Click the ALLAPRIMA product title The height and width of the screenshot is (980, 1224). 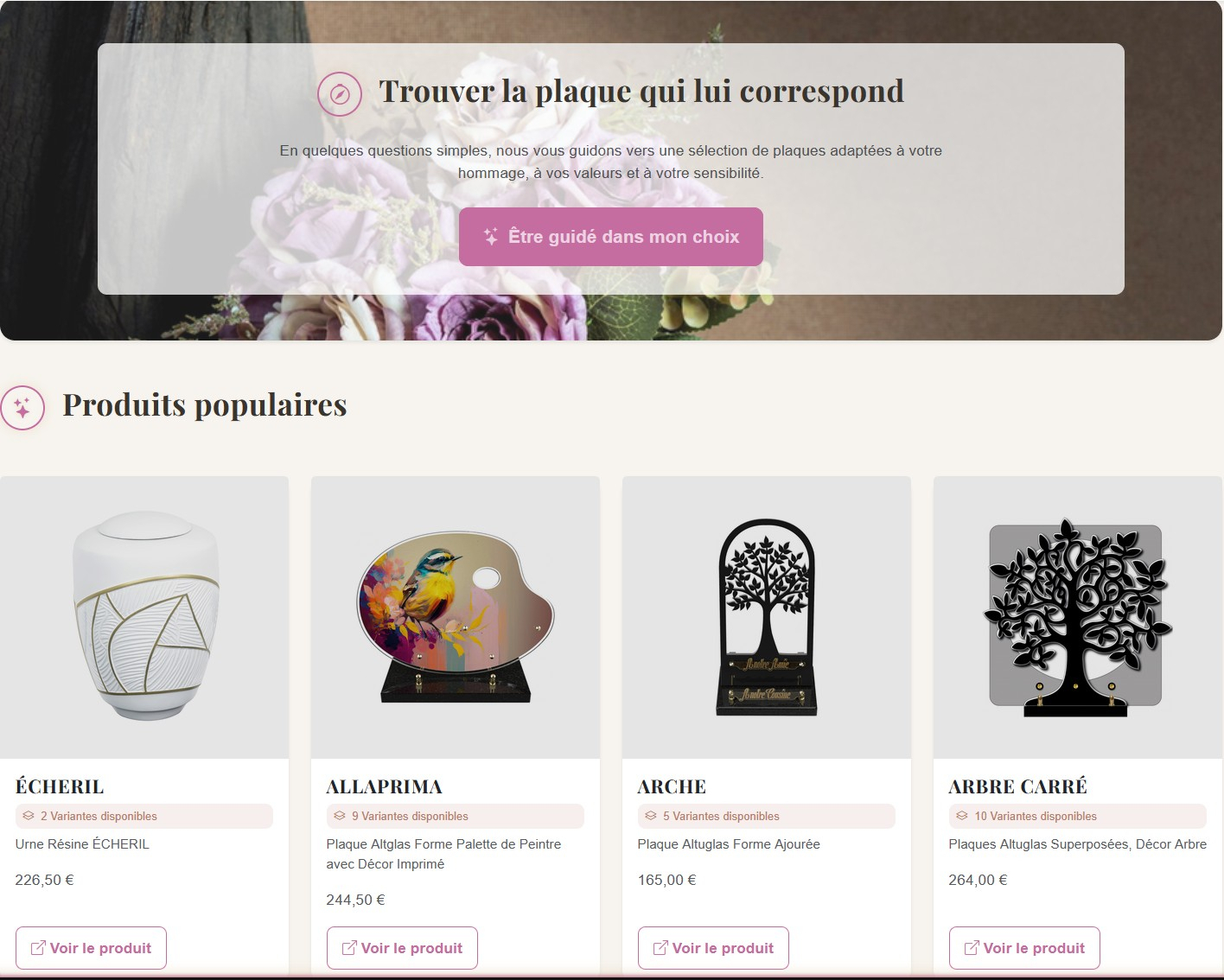pyautogui.click(x=385, y=786)
